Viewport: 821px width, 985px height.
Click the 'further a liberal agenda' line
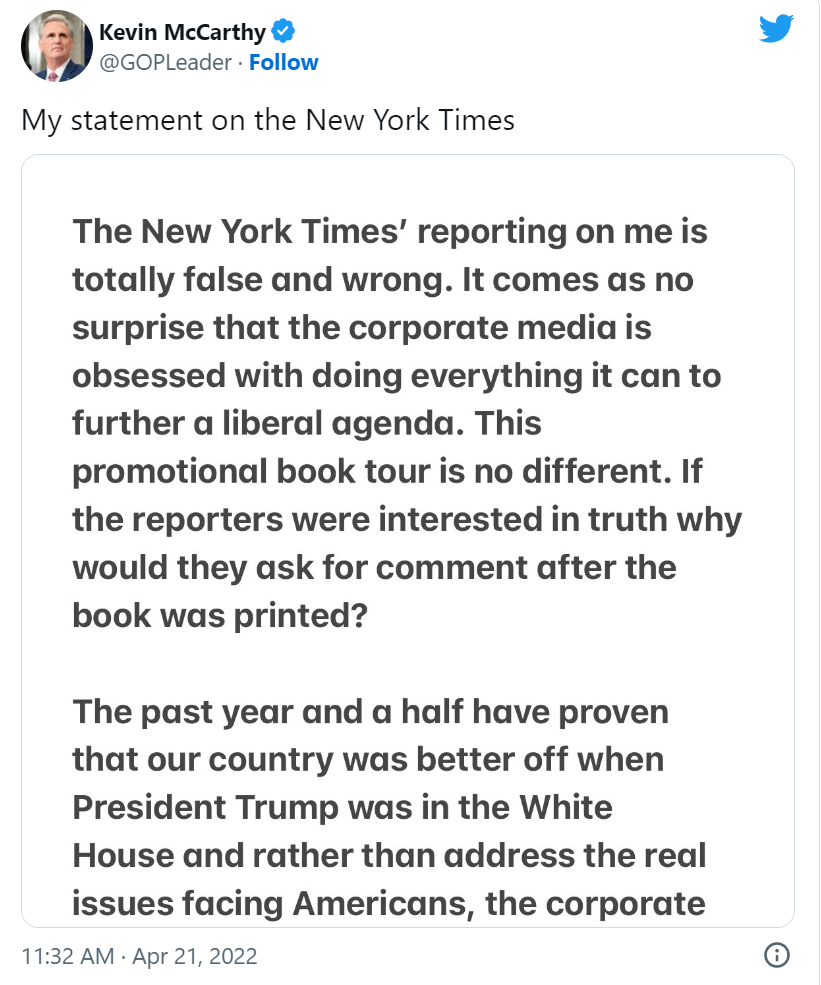click(307, 423)
